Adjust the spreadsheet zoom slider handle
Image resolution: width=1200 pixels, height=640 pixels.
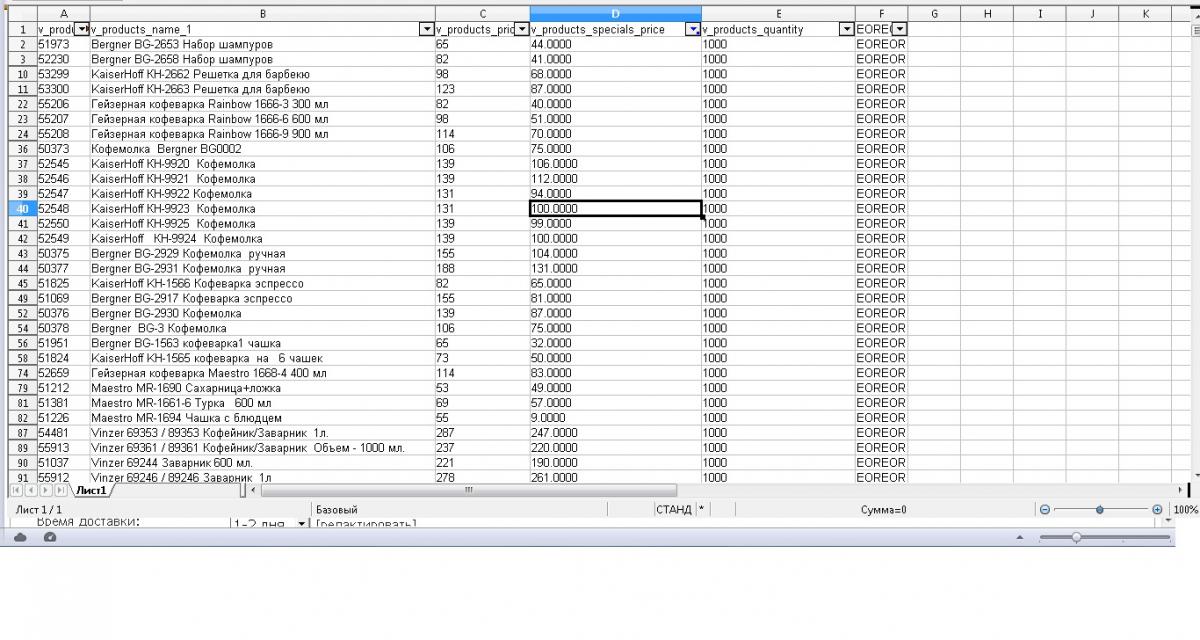(x=1099, y=510)
